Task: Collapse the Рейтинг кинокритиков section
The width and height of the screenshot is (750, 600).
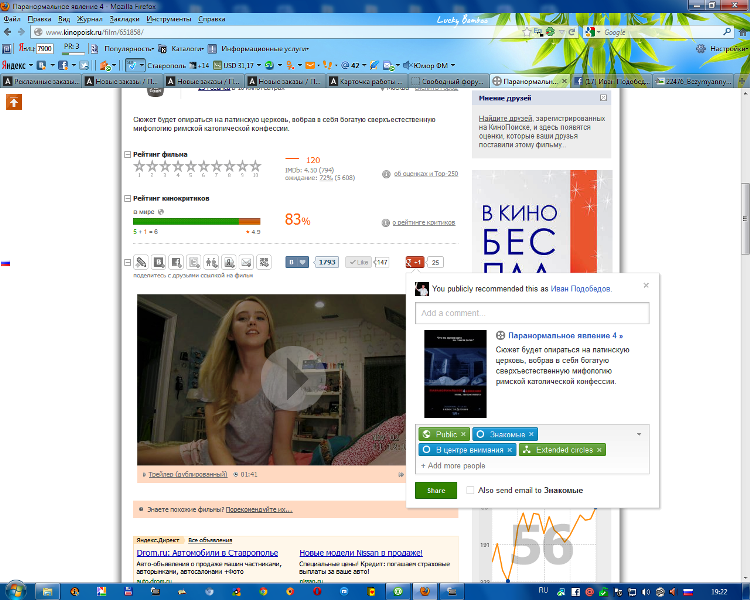Action: point(127,199)
